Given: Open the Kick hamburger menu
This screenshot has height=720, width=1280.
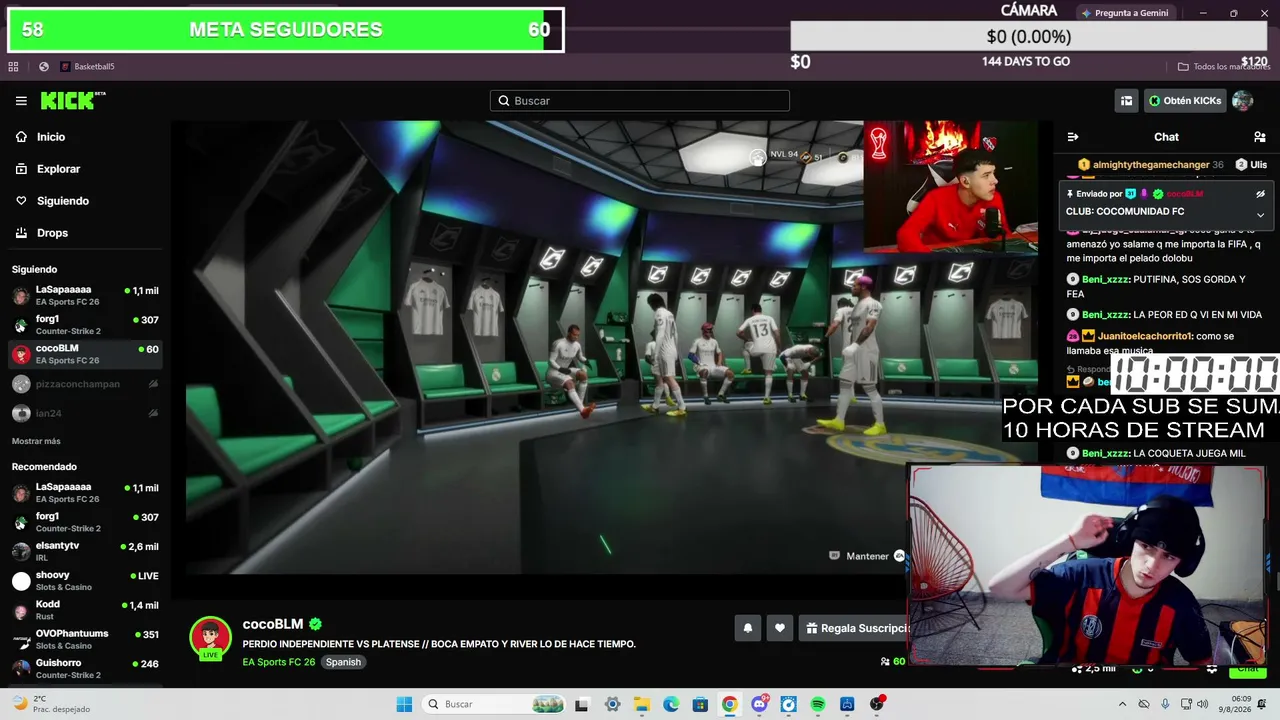Looking at the screenshot, I should 21,101.
